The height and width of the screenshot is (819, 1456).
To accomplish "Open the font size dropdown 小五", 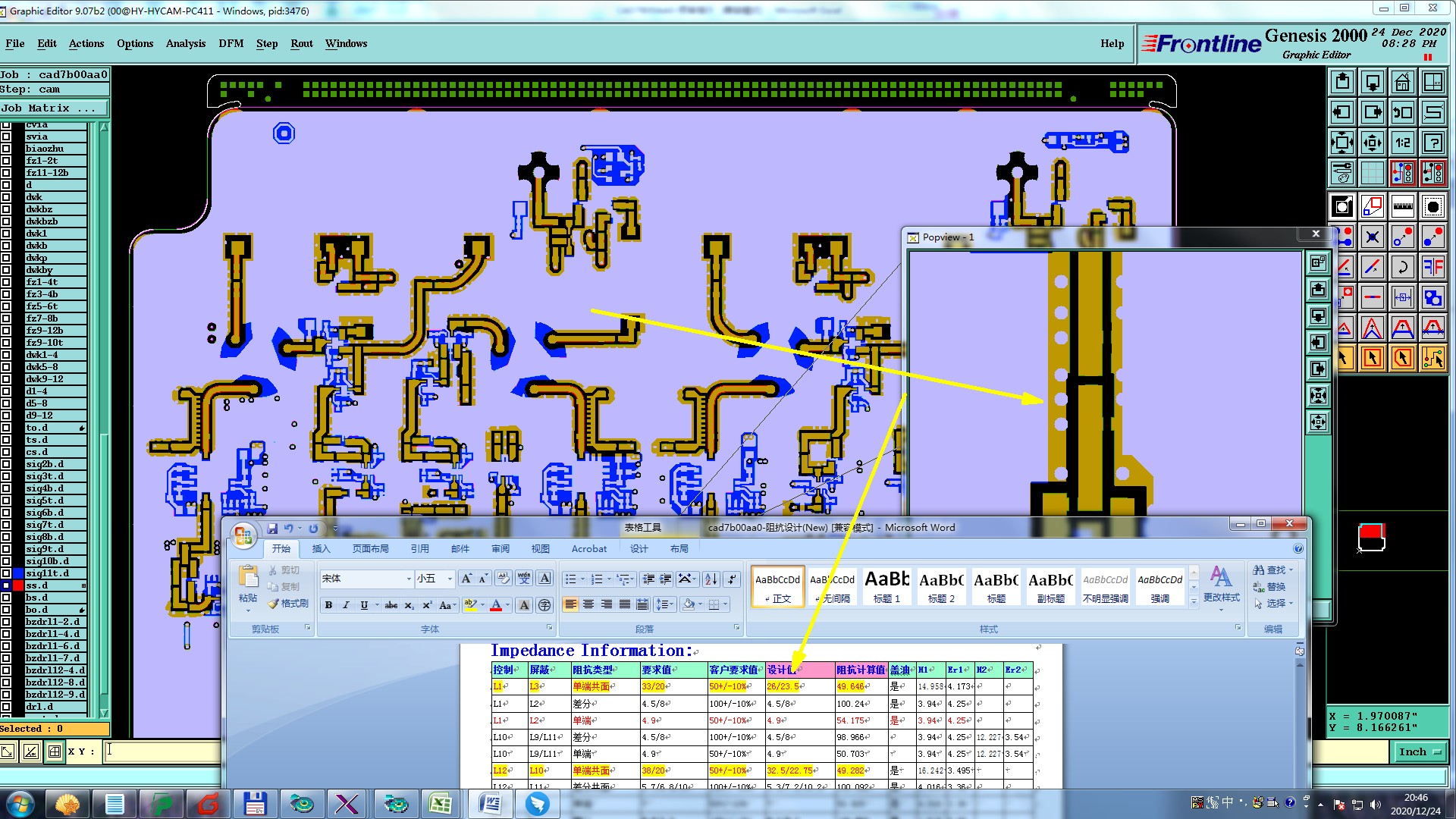I will point(450,579).
